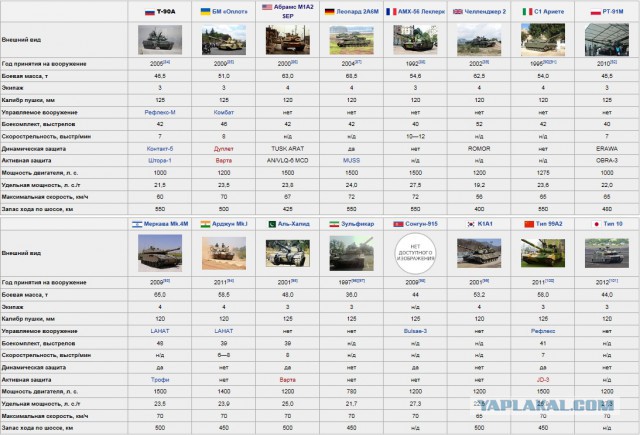The width and height of the screenshot is (640, 435).
Task: Click the German flag beside Леопард 2A6M
Action: [x=329, y=12]
